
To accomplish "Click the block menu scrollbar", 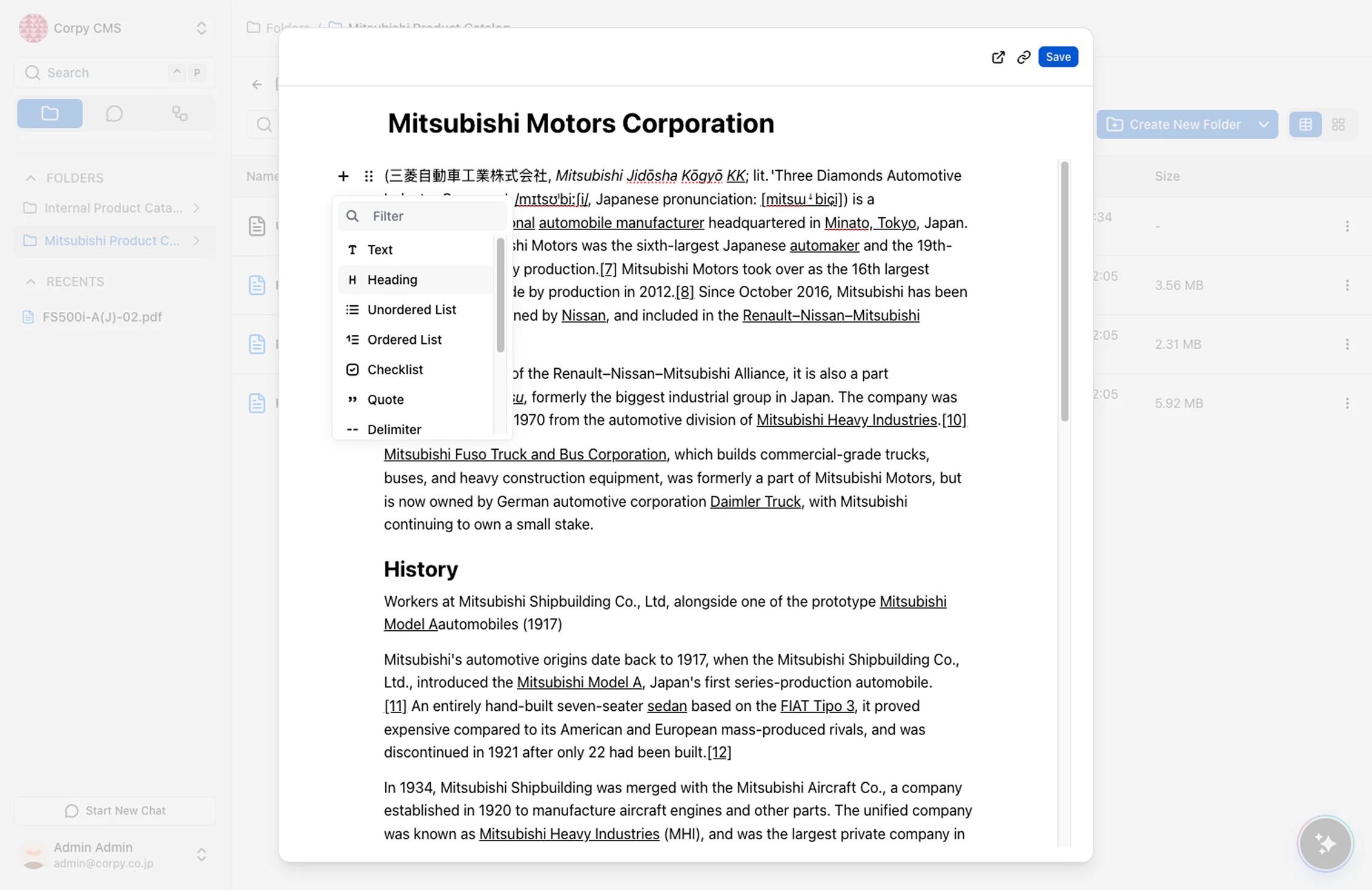I will [500, 295].
